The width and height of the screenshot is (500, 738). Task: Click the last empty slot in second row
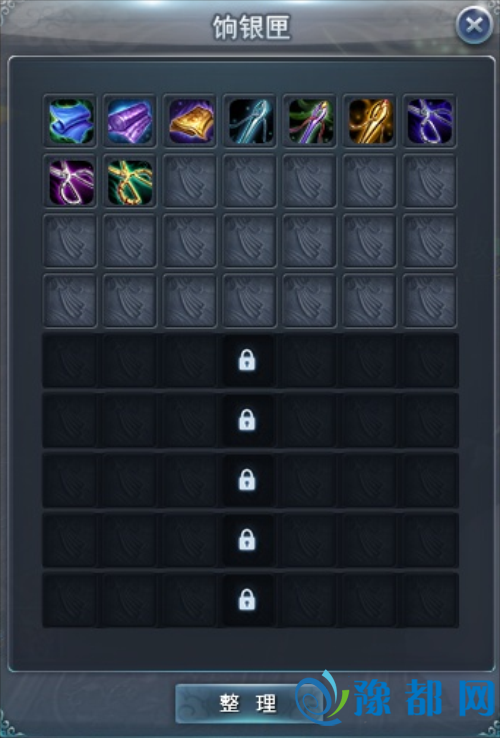coord(430,181)
